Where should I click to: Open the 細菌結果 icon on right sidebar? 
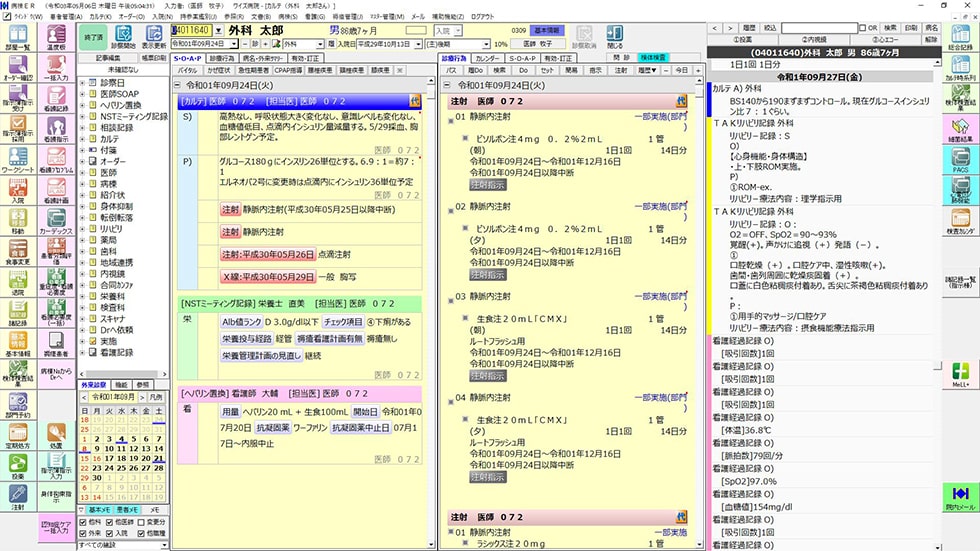(x=960, y=129)
